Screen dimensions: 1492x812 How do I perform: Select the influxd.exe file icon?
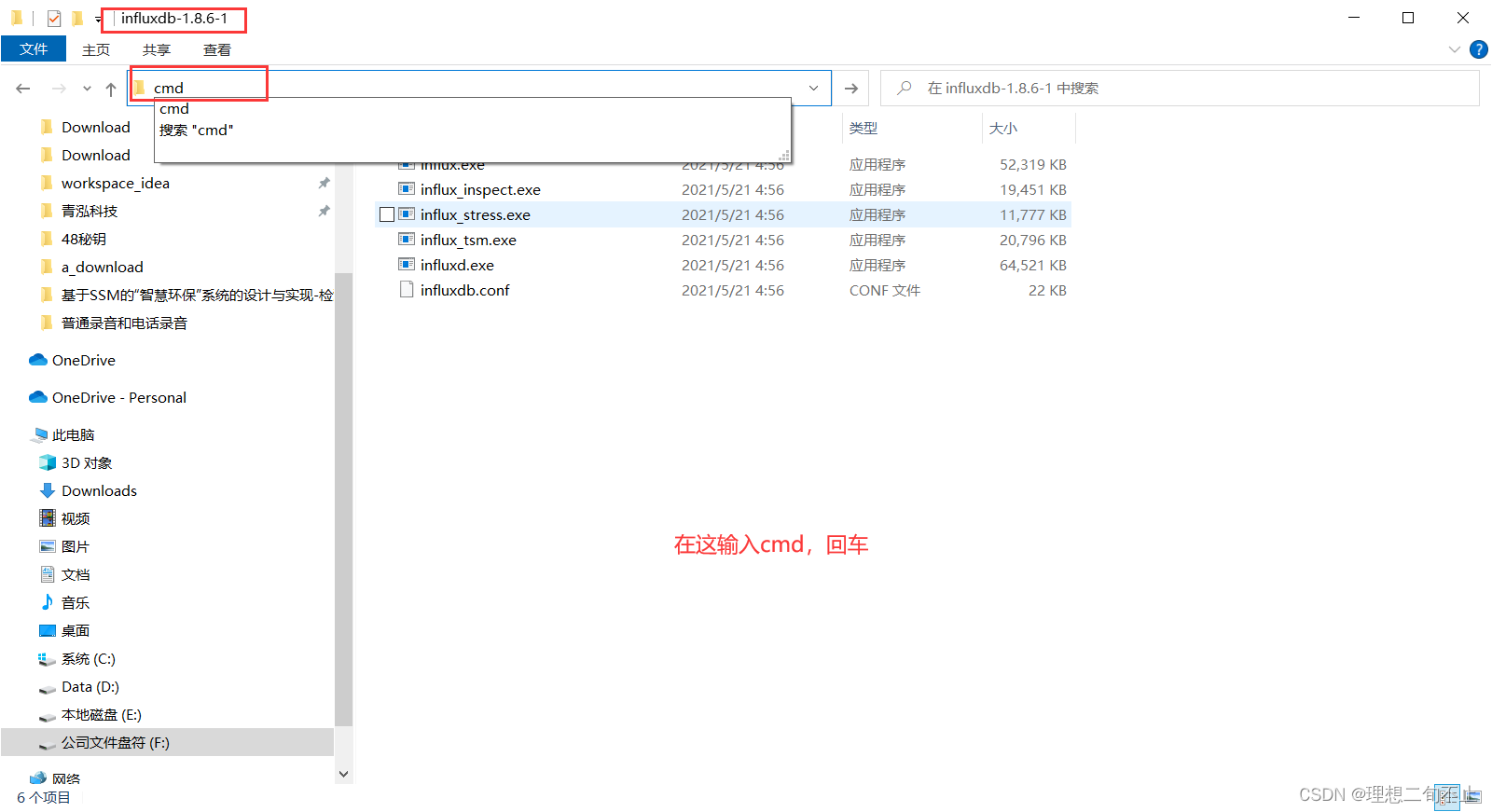pos(407,265)
